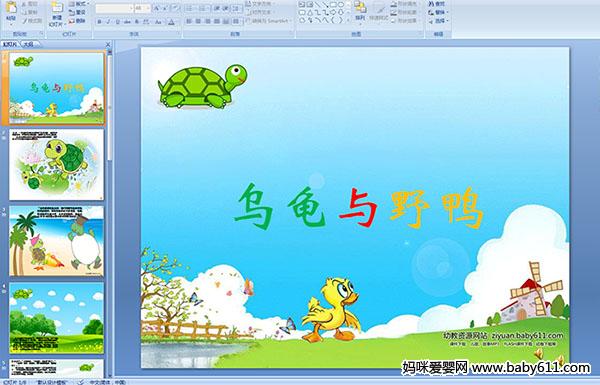Toggle the Bold formatting button

coord(100,22)
